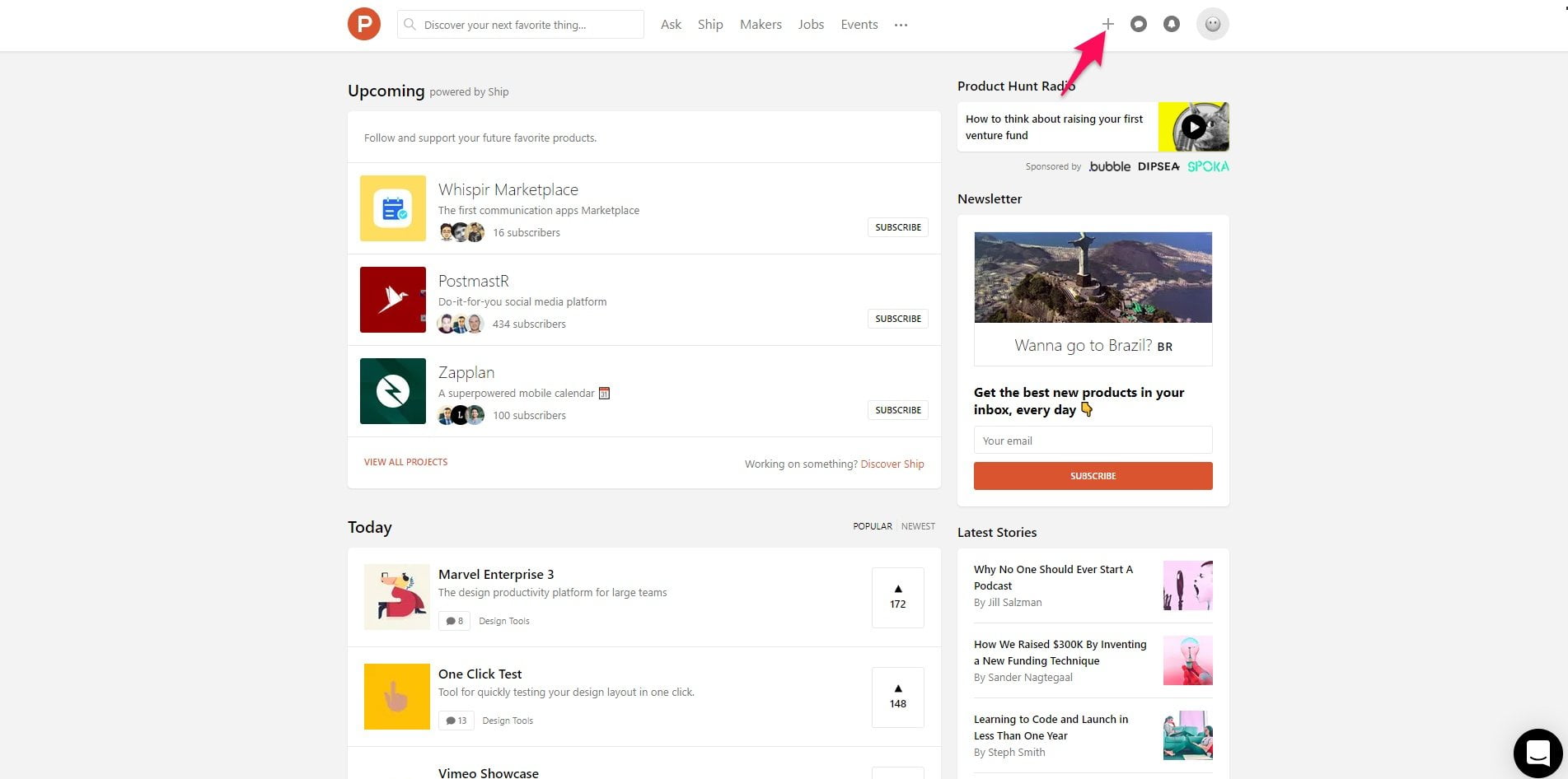Open the Ask menu item
The image size is (1568, 779).
tap(671, 25)
